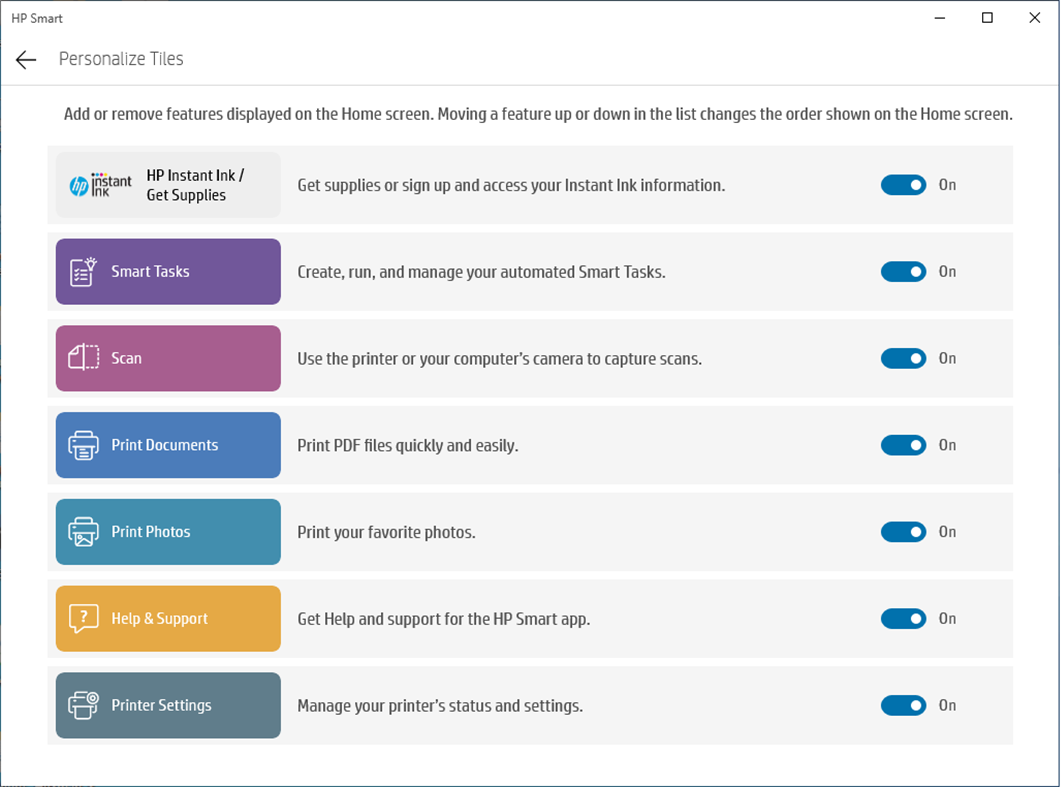The width and height of the screenshot is (1061, 787).
Task: Maximize the HP Smart window
Action: (x=985, y=17)
